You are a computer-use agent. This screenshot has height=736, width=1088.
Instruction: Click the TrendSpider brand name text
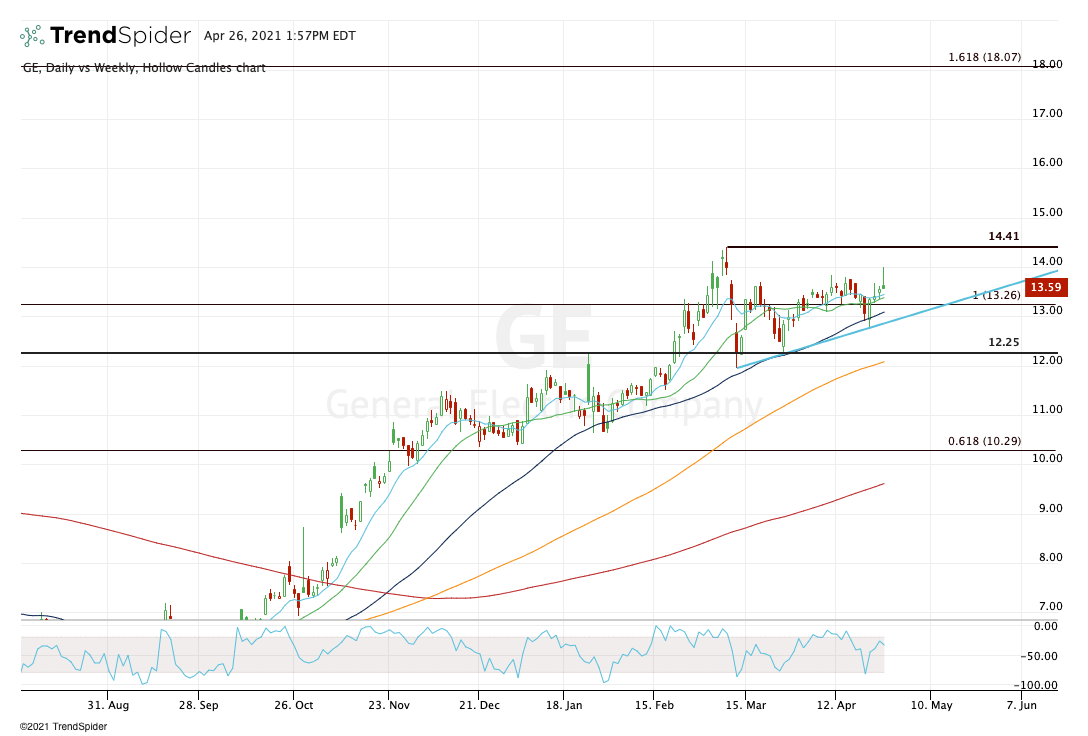point(120,35)
